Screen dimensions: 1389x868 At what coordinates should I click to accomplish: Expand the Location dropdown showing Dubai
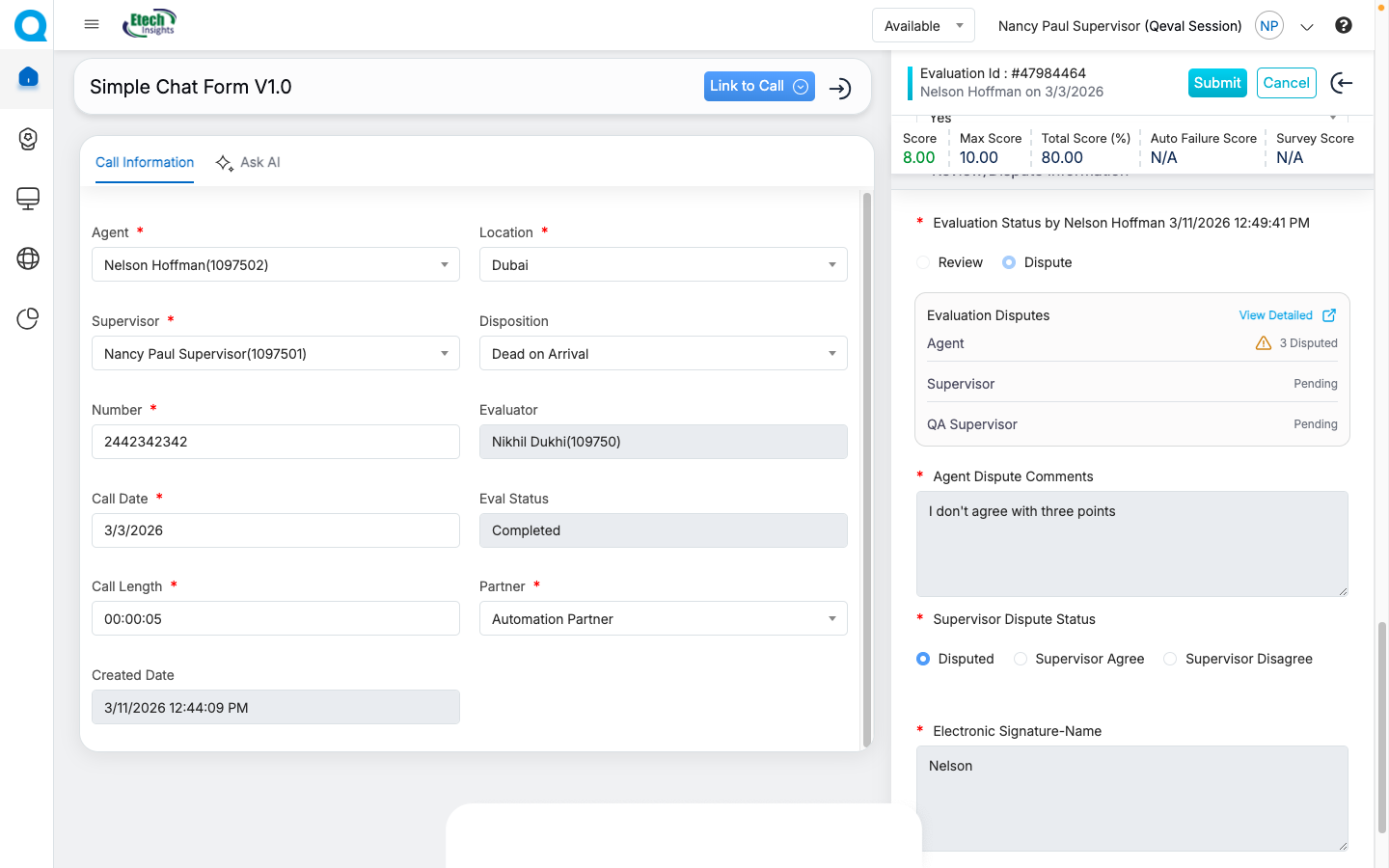pyautogui.click(x=663, y=265)
